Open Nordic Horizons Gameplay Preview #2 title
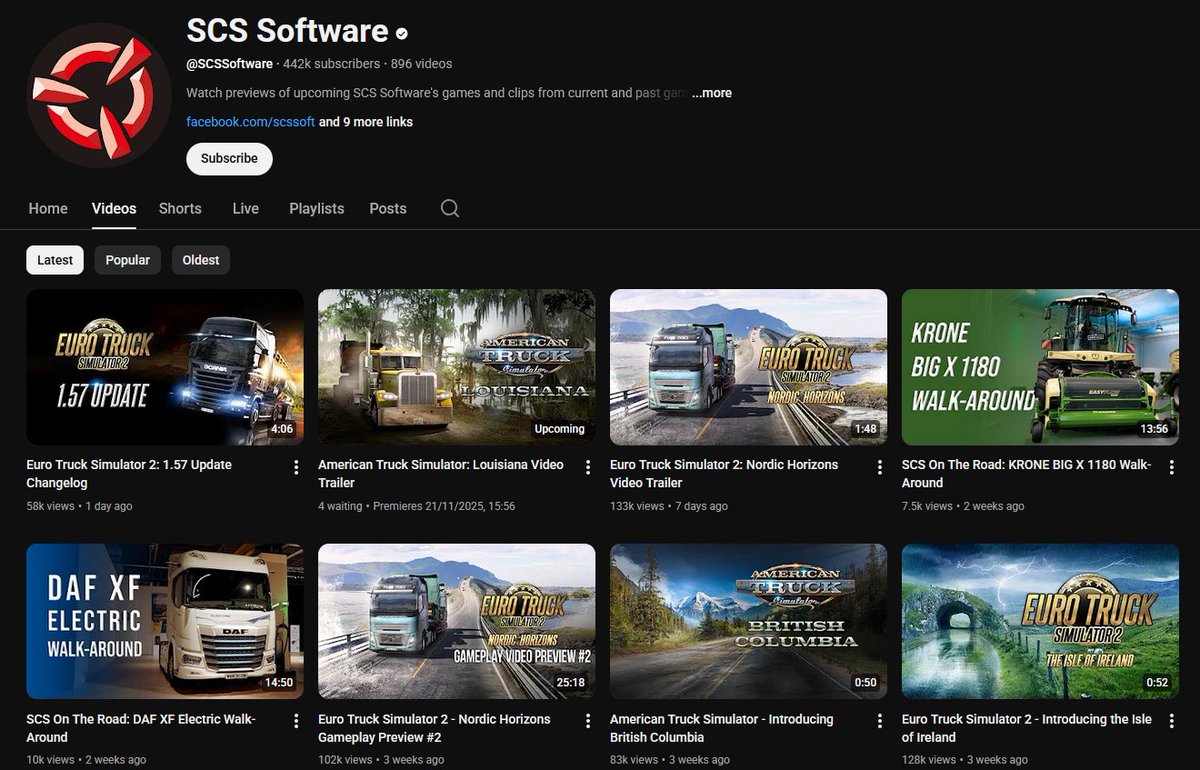The height and width of the screenshot is (770, 1200). point(434,728)
